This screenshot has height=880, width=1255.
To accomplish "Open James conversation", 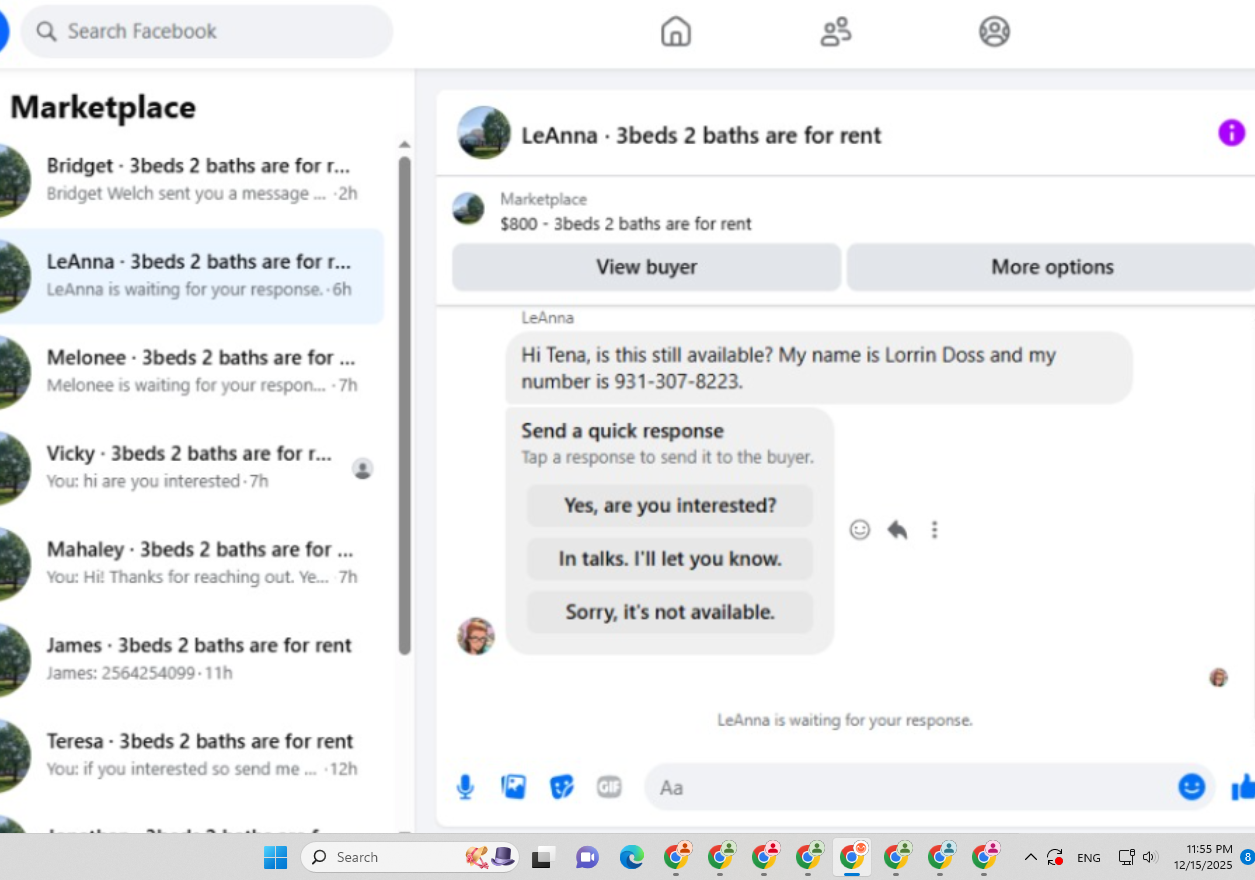I will pos(192,660).
